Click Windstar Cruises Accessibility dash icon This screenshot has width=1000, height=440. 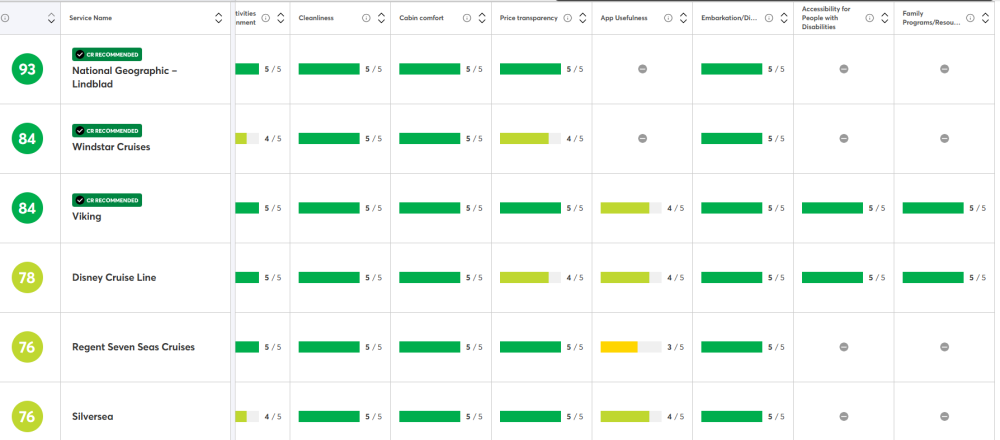pos(844,138)
